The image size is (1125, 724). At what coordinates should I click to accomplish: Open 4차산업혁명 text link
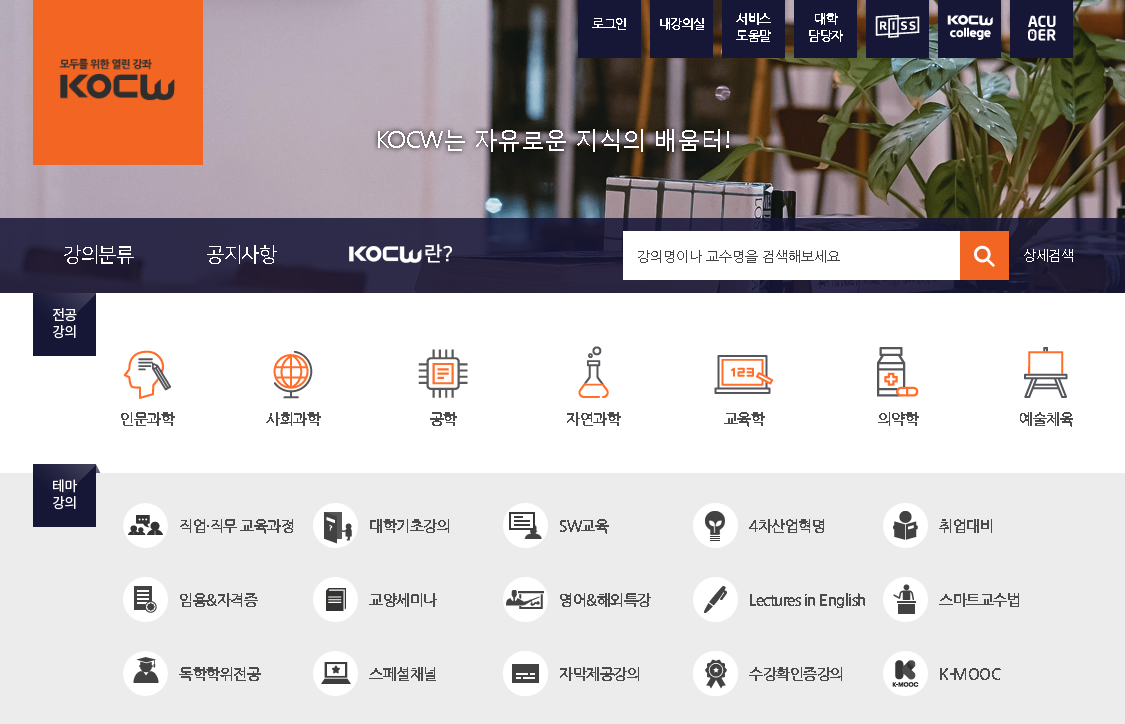(787, 526)
